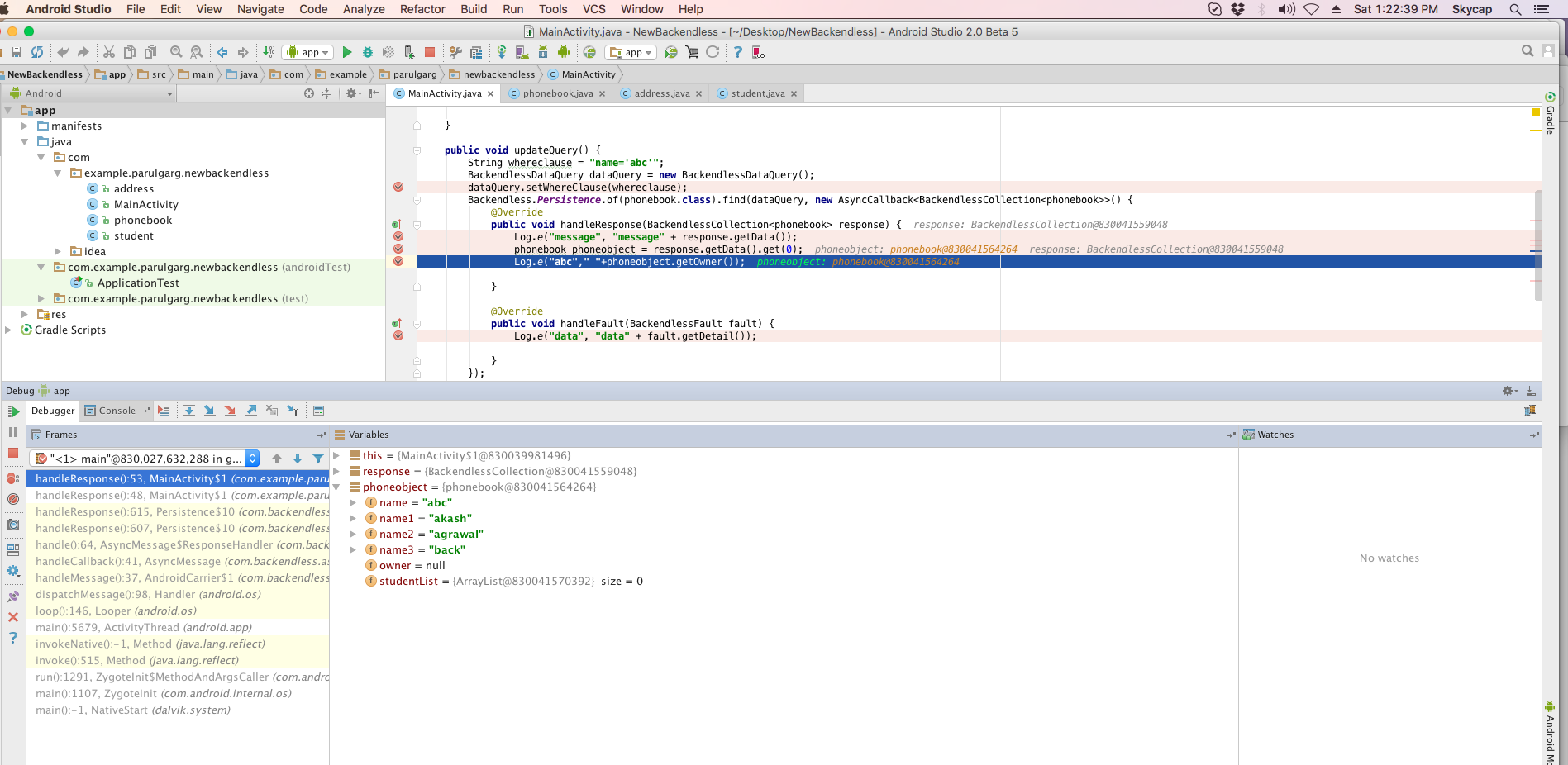Open the Gradle side tool window

(1551, 114)
